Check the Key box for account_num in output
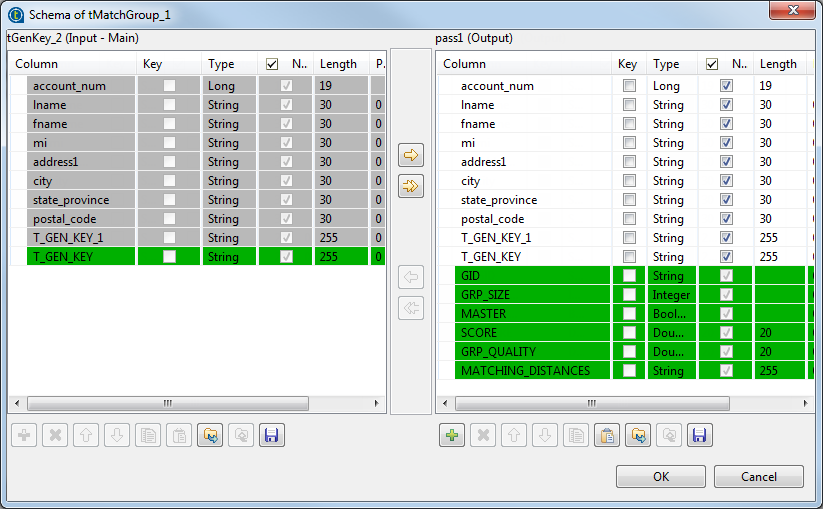The width and height of the screenshot is (823, 509). 629,86
